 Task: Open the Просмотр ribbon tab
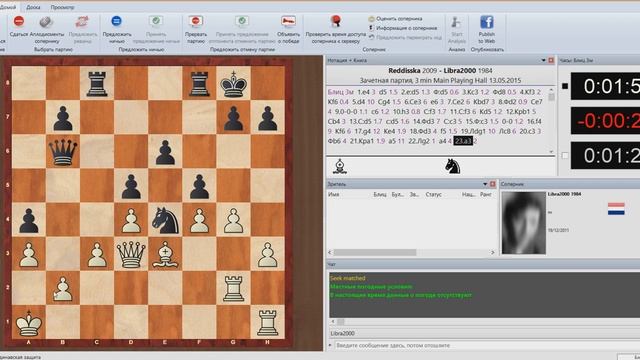point(62,7)
